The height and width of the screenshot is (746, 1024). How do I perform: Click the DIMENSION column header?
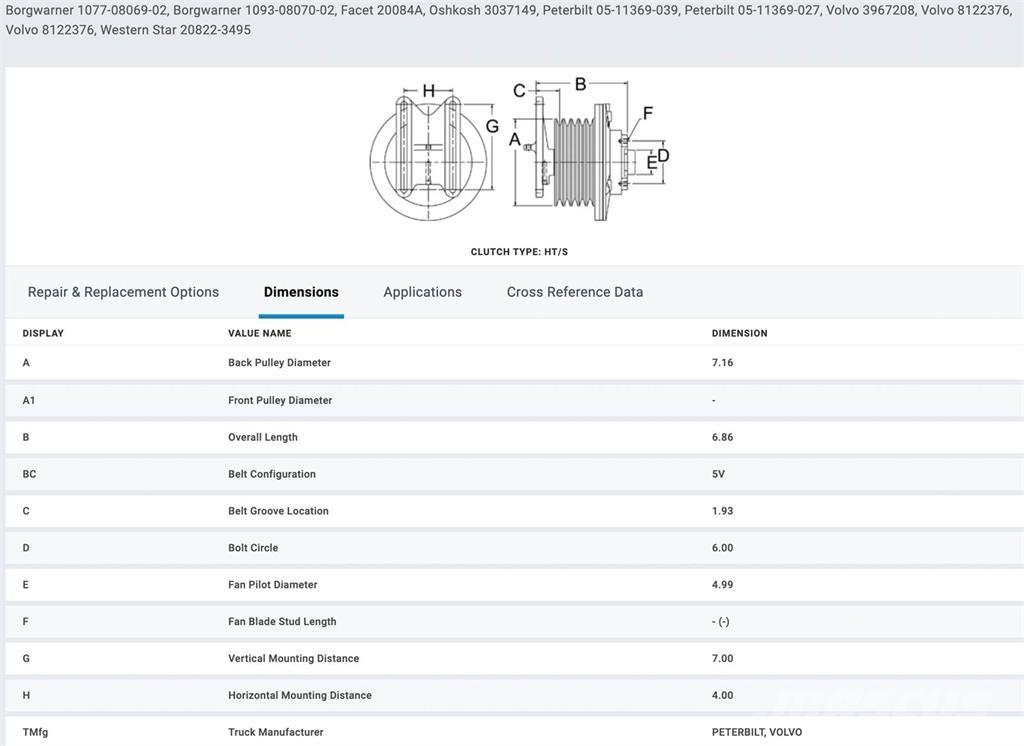point(739,333)
